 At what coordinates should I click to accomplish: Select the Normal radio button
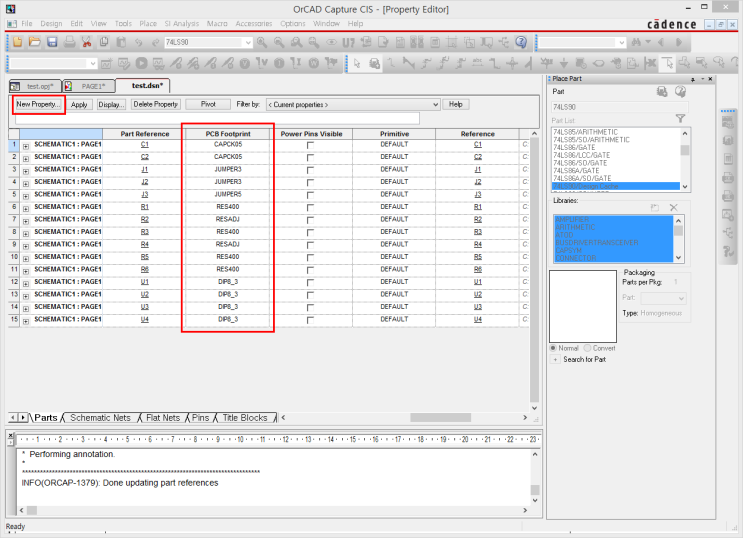(x=553, y=348)
